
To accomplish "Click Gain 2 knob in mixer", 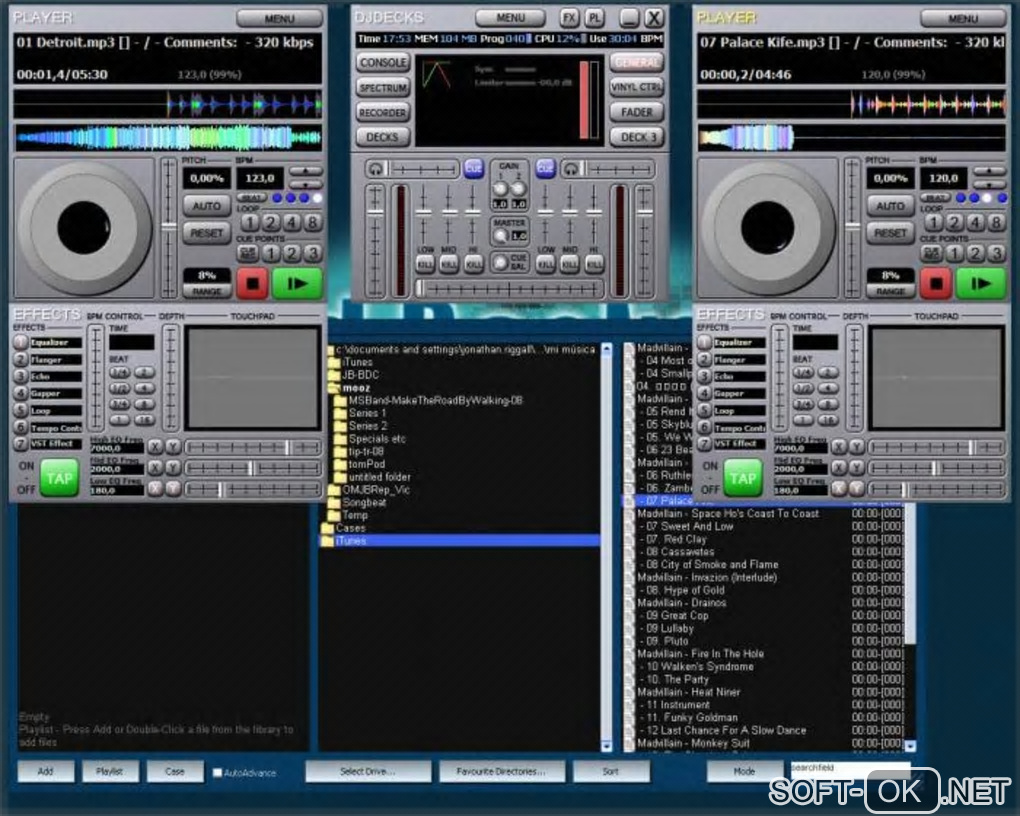I will click(x=518, y=189).
